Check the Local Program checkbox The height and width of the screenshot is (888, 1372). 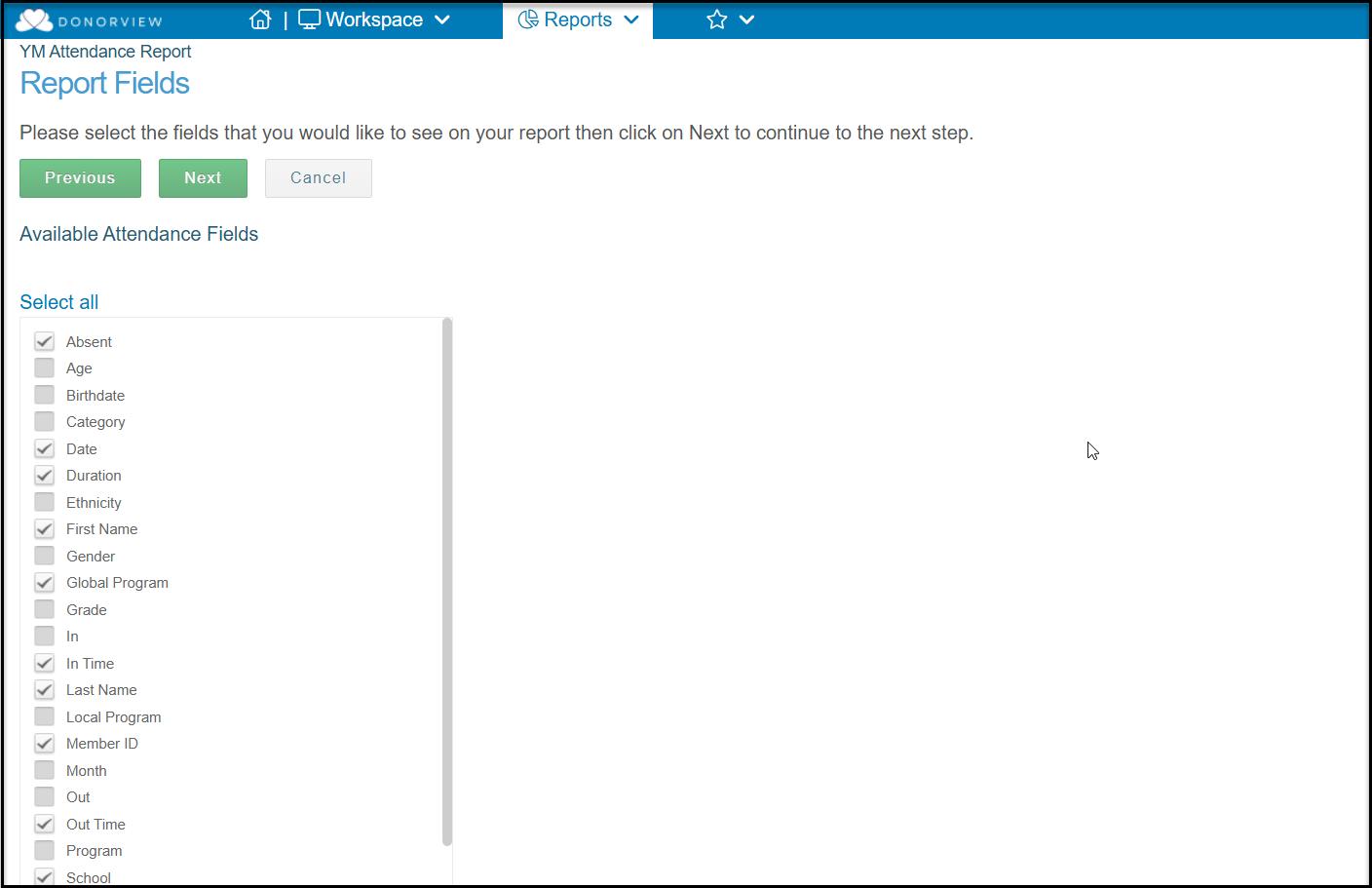[x=44, y=716]
